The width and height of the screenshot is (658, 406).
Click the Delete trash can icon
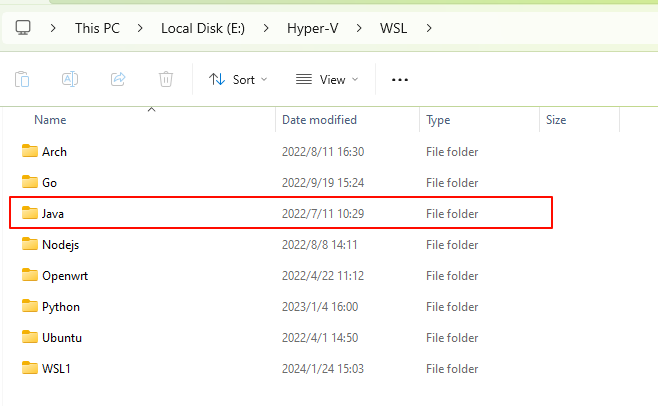point(166,79)
